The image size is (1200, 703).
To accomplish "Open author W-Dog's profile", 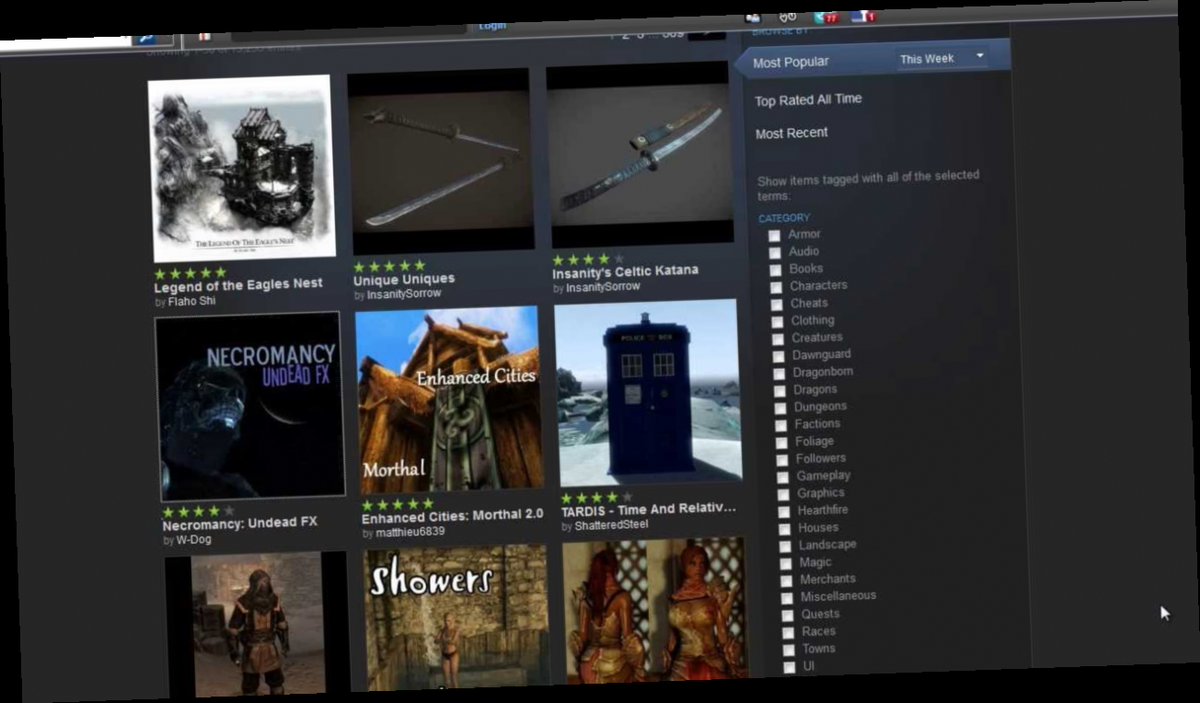I will [194, 540].
